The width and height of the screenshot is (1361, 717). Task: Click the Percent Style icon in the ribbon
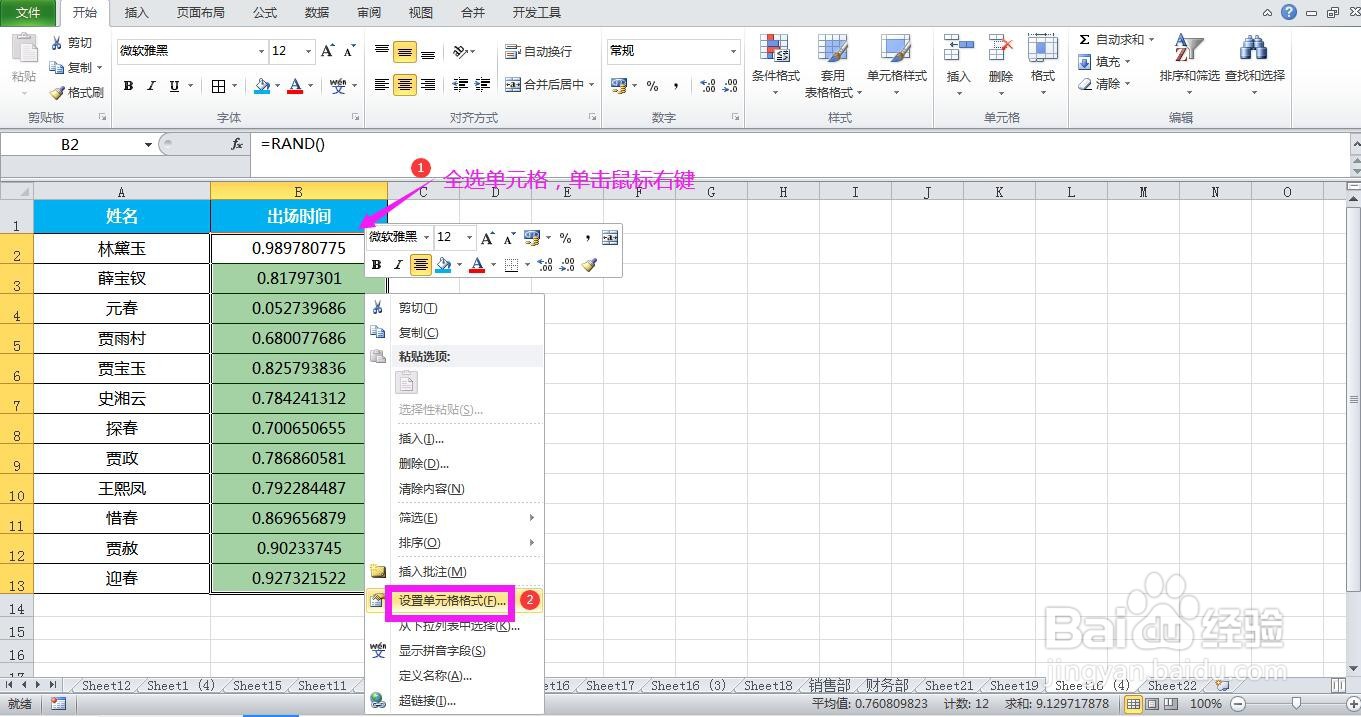(652, 86)
